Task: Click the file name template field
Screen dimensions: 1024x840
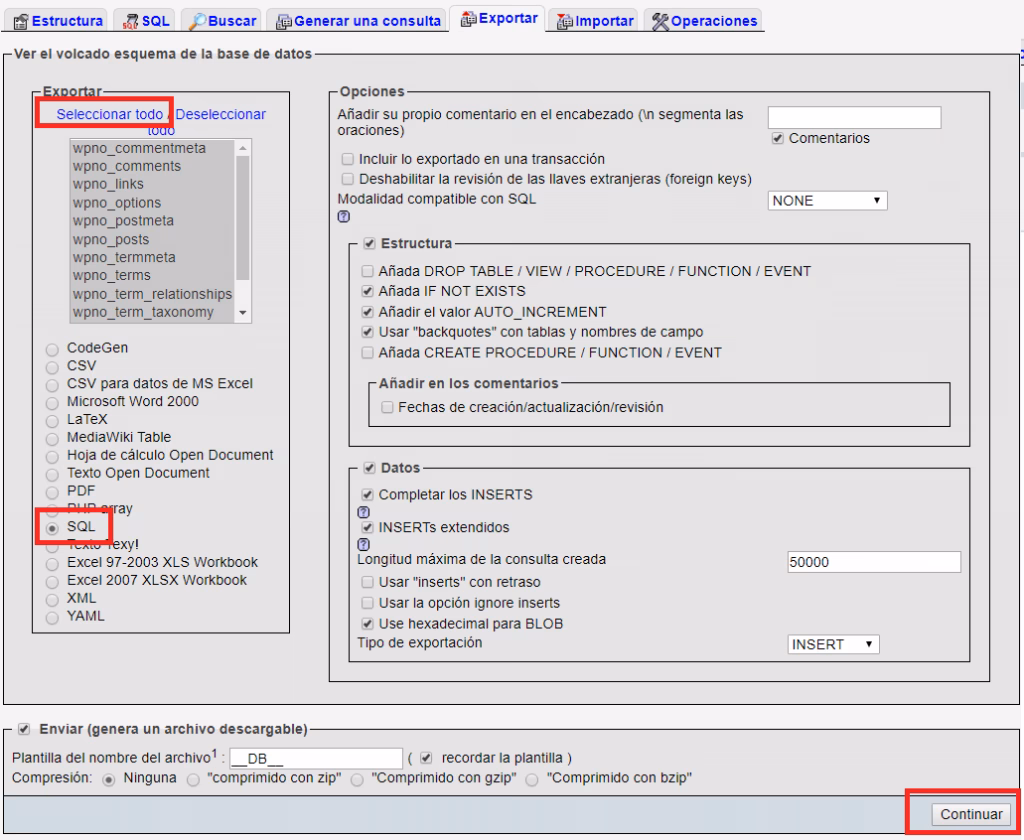Action: coord(316,758)
